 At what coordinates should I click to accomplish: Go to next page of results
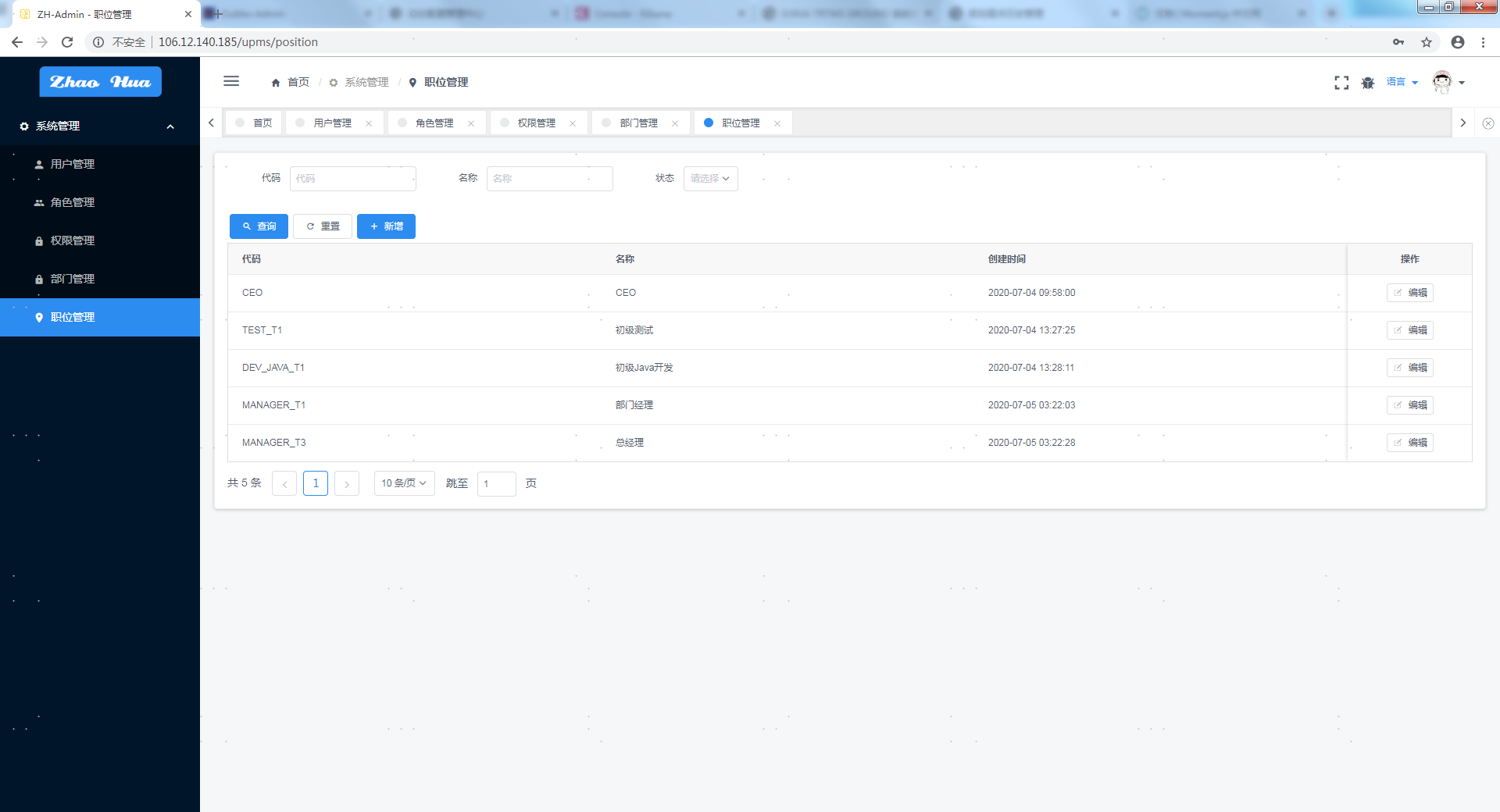(x=347, y=484)
